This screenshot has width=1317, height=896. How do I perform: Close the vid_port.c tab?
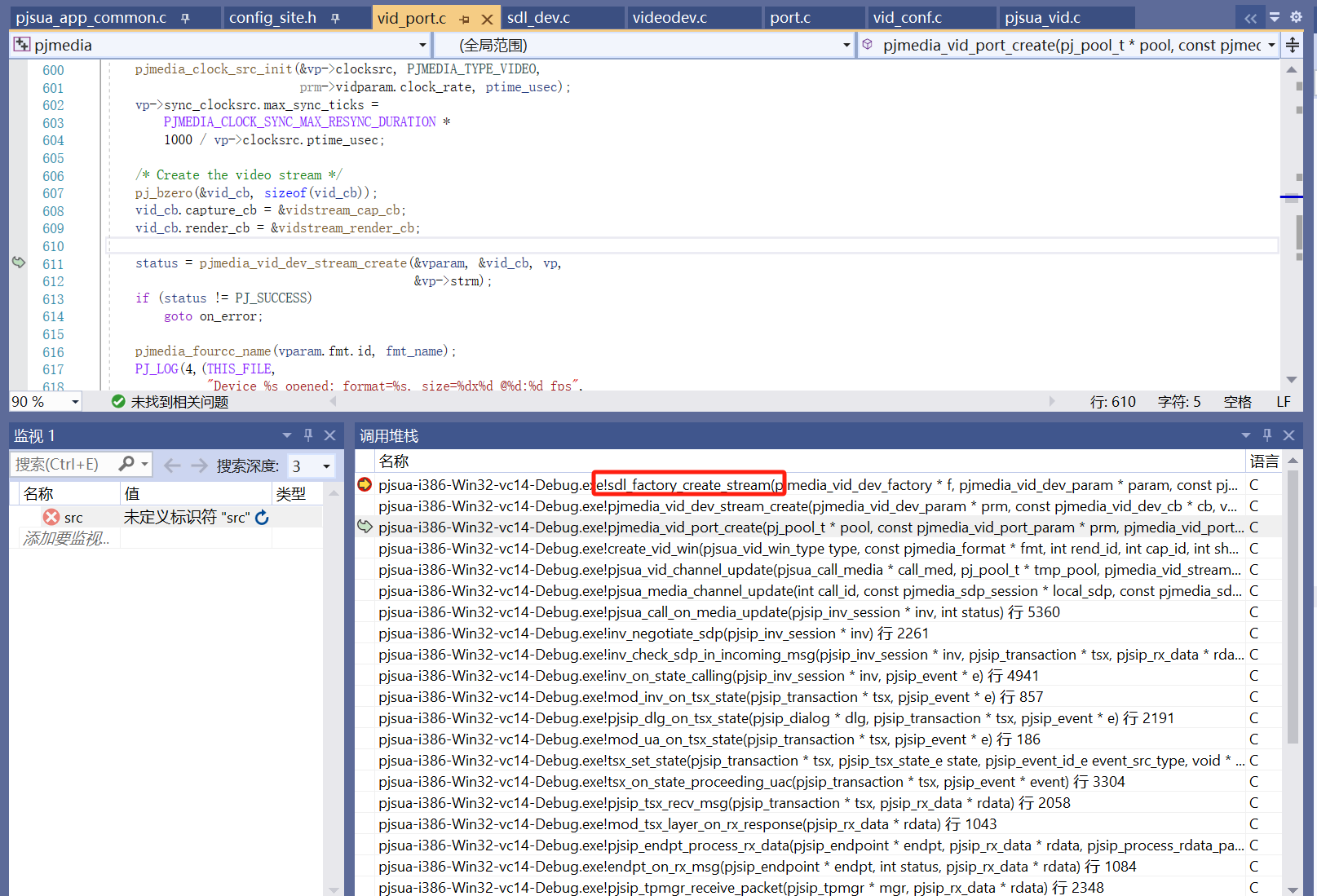[x=487, y=19]
